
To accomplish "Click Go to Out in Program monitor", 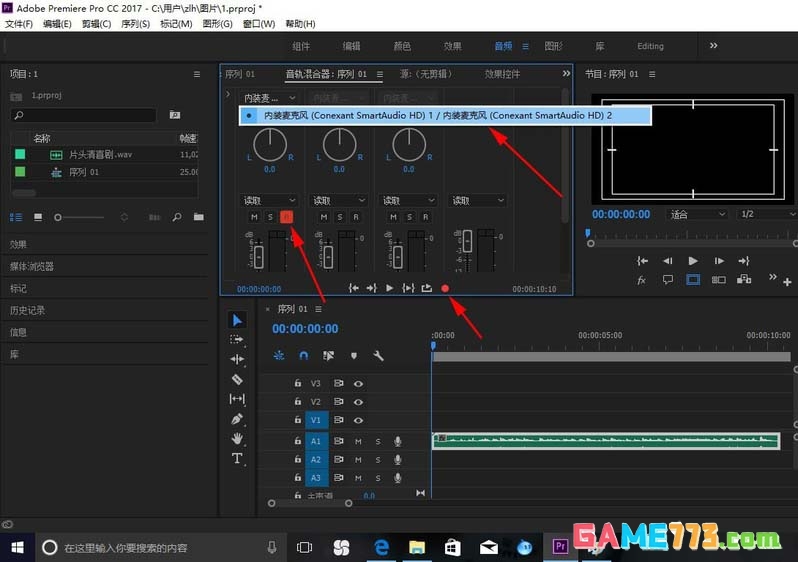I will [744, 261].
